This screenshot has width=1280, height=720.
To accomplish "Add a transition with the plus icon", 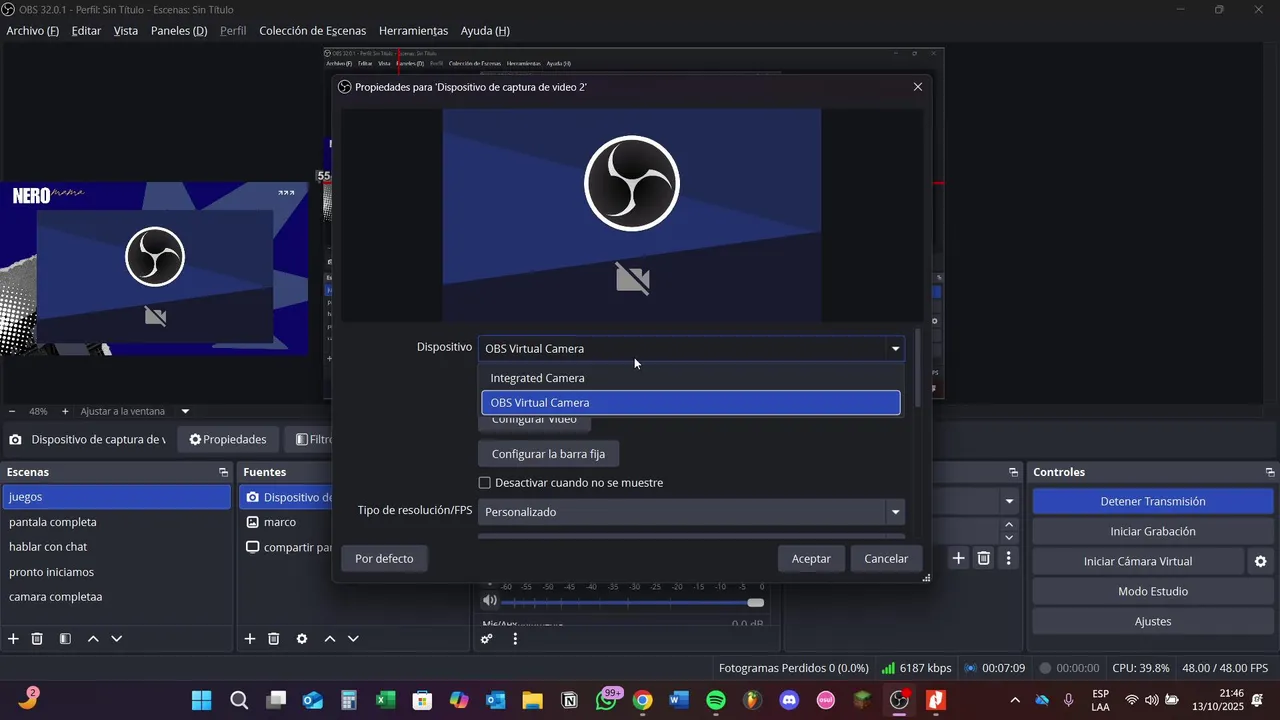I will pos(958,558).
